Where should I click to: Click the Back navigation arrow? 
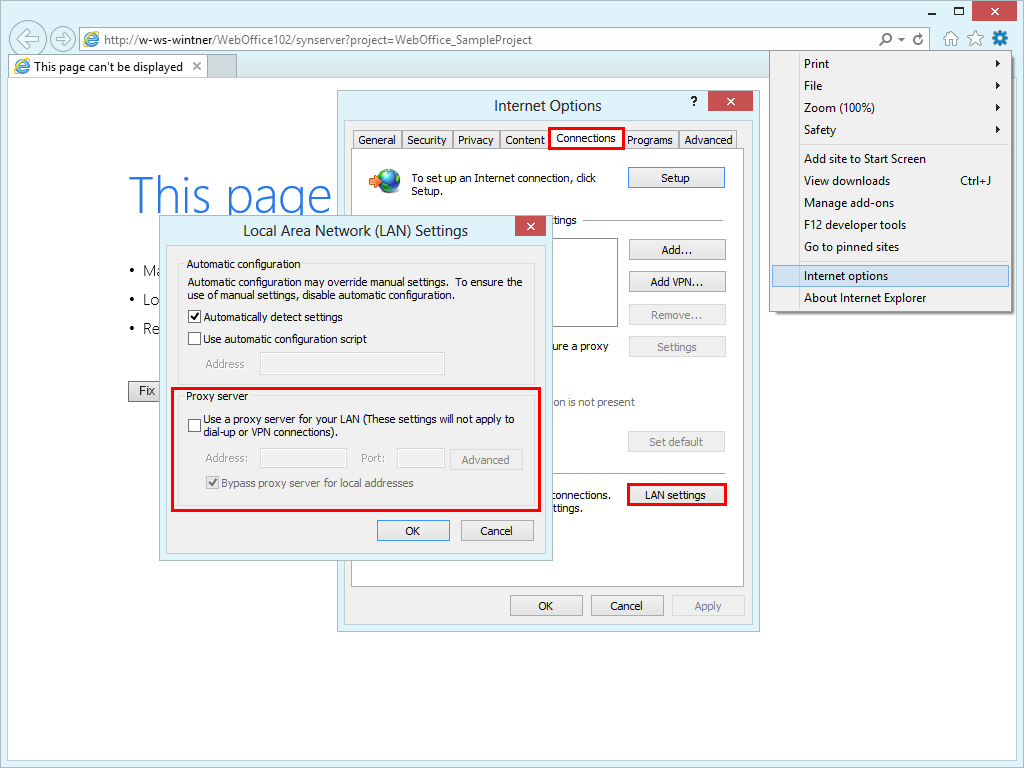click(x=27, y=38)
